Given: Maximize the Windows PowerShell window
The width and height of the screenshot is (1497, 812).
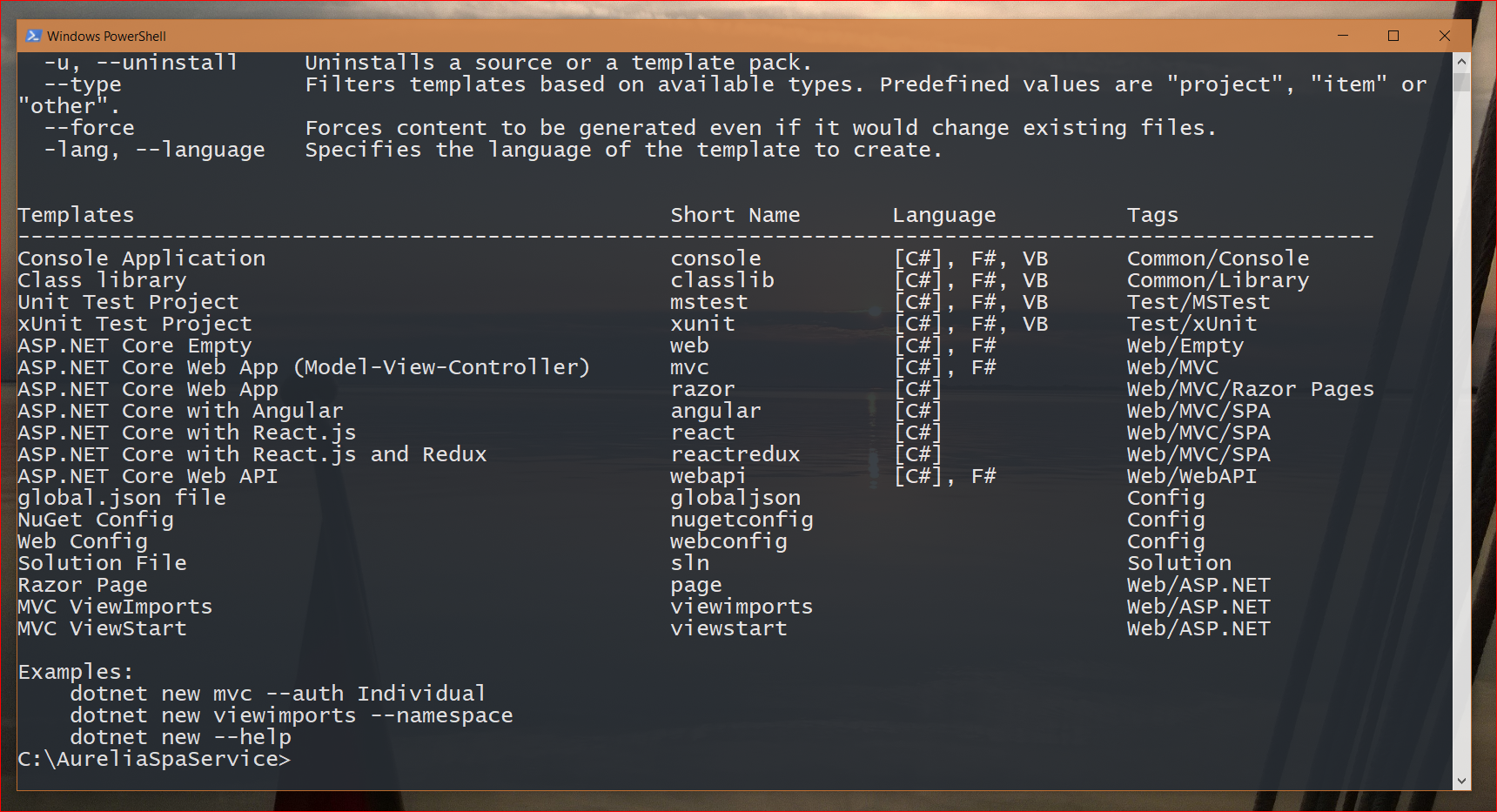Looking at the screenshot, I should (1393, 36).
